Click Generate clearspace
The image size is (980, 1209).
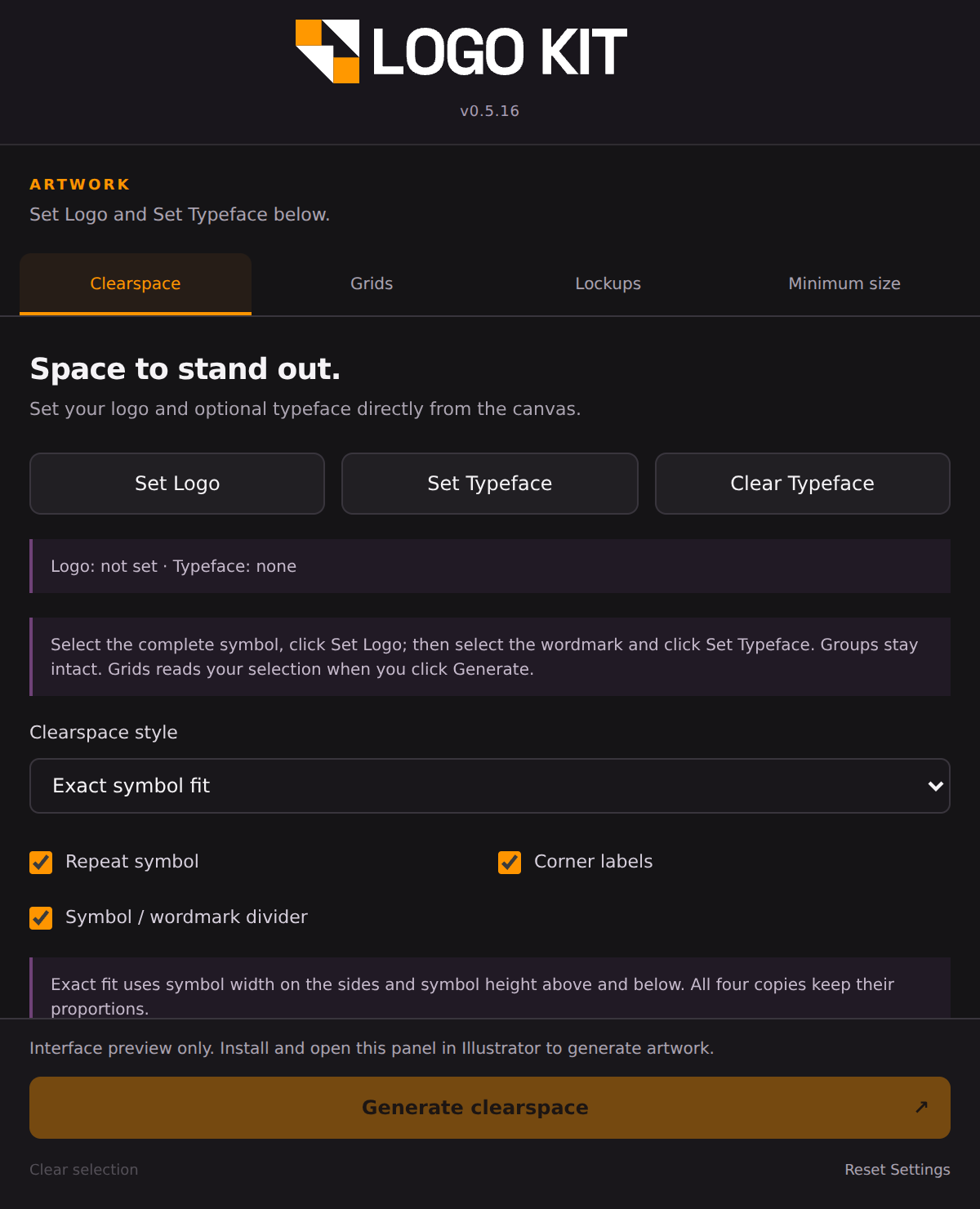point(490,1108)
